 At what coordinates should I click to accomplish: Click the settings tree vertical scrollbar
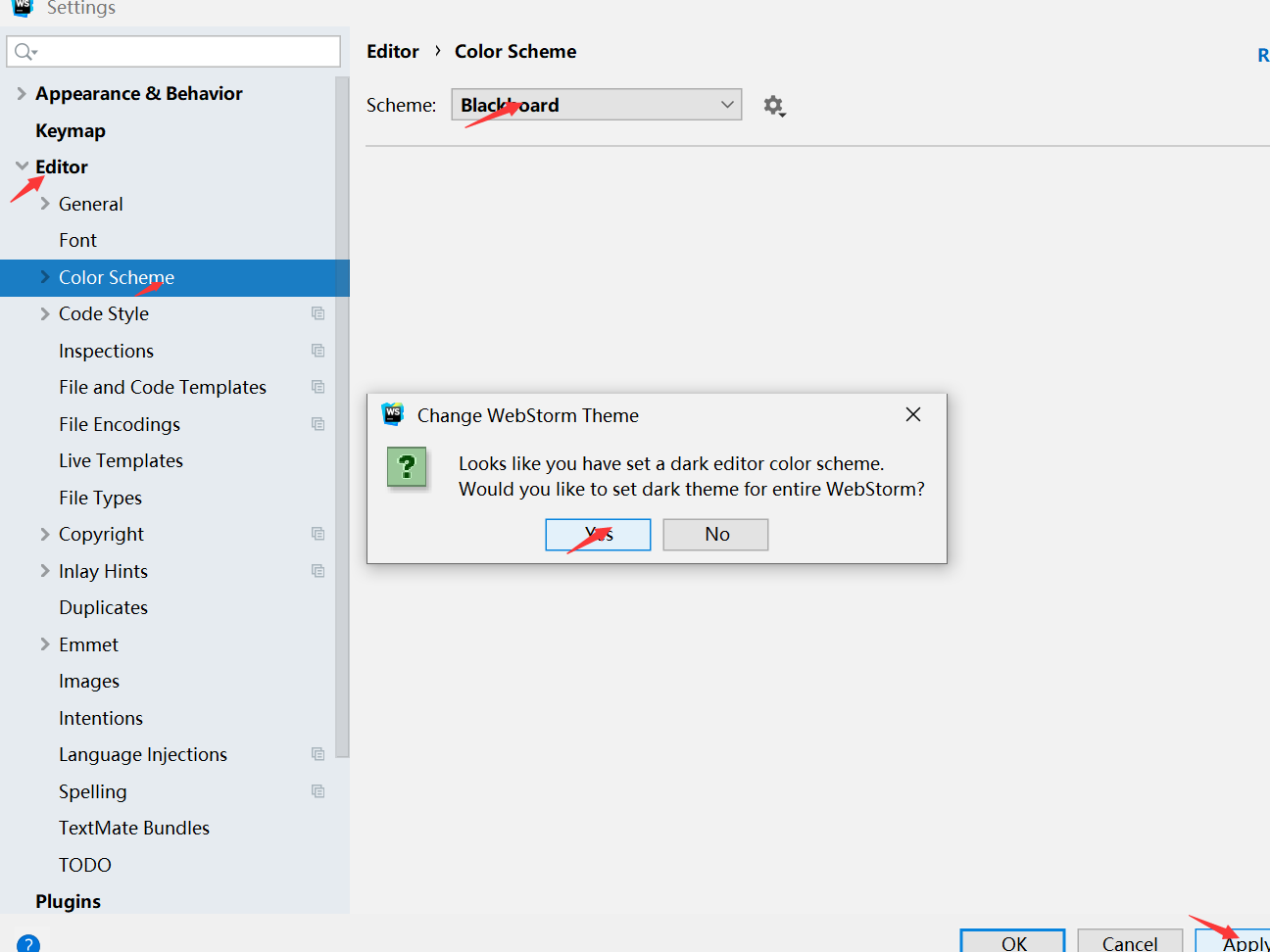tap(342, 416)
